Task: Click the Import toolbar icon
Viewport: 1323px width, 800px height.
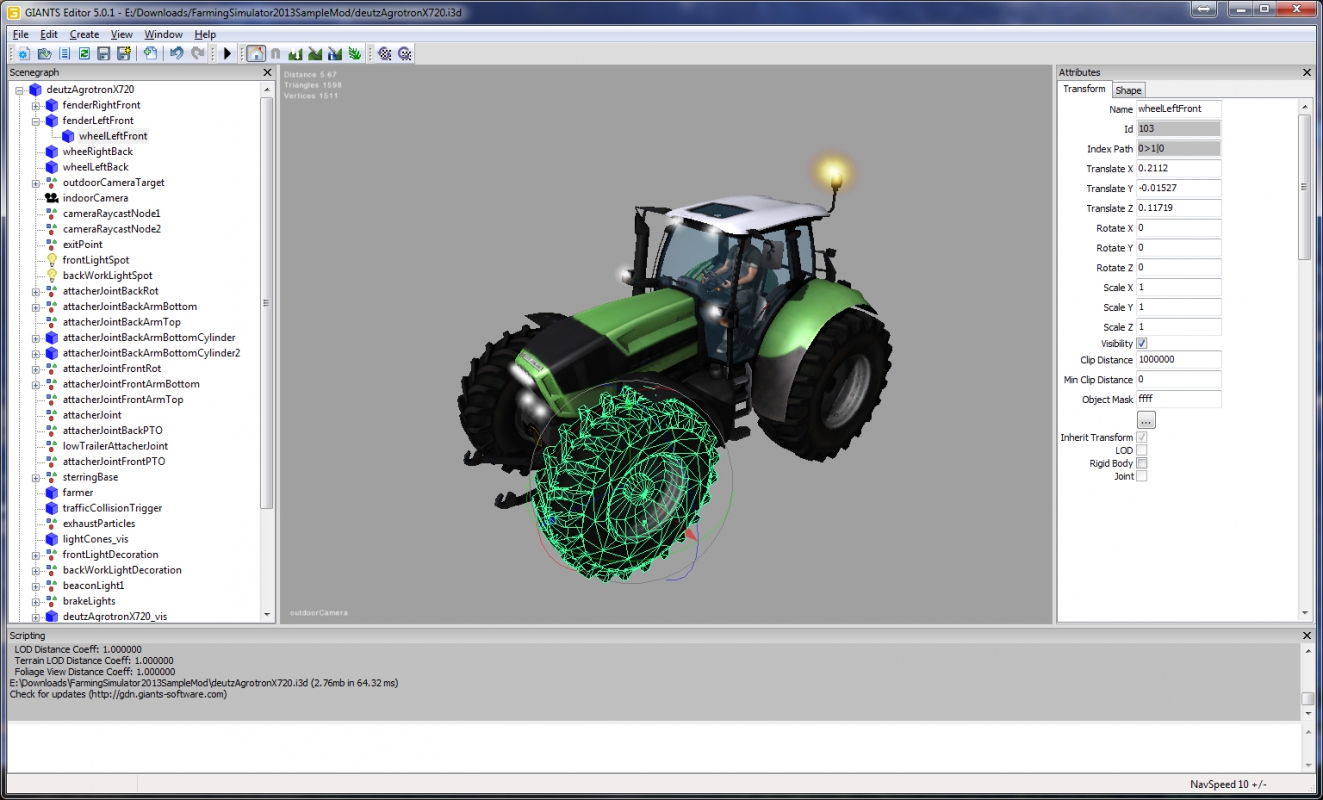Action: (150, 53)
